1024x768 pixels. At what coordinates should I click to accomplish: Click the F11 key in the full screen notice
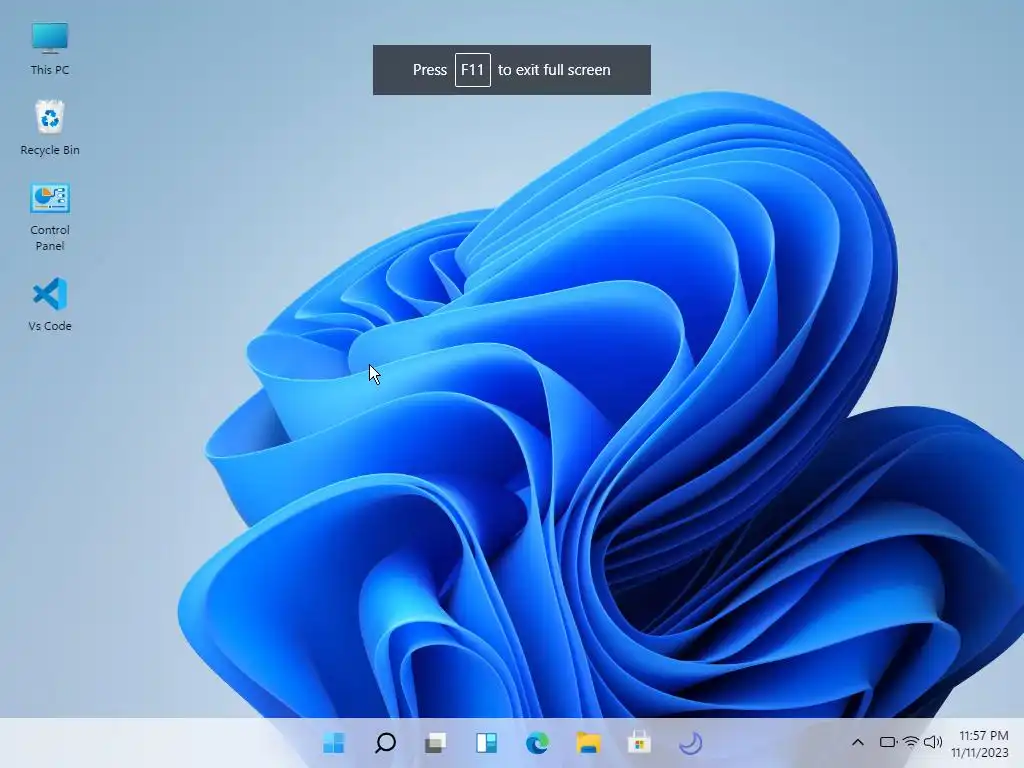pos(473,70)
